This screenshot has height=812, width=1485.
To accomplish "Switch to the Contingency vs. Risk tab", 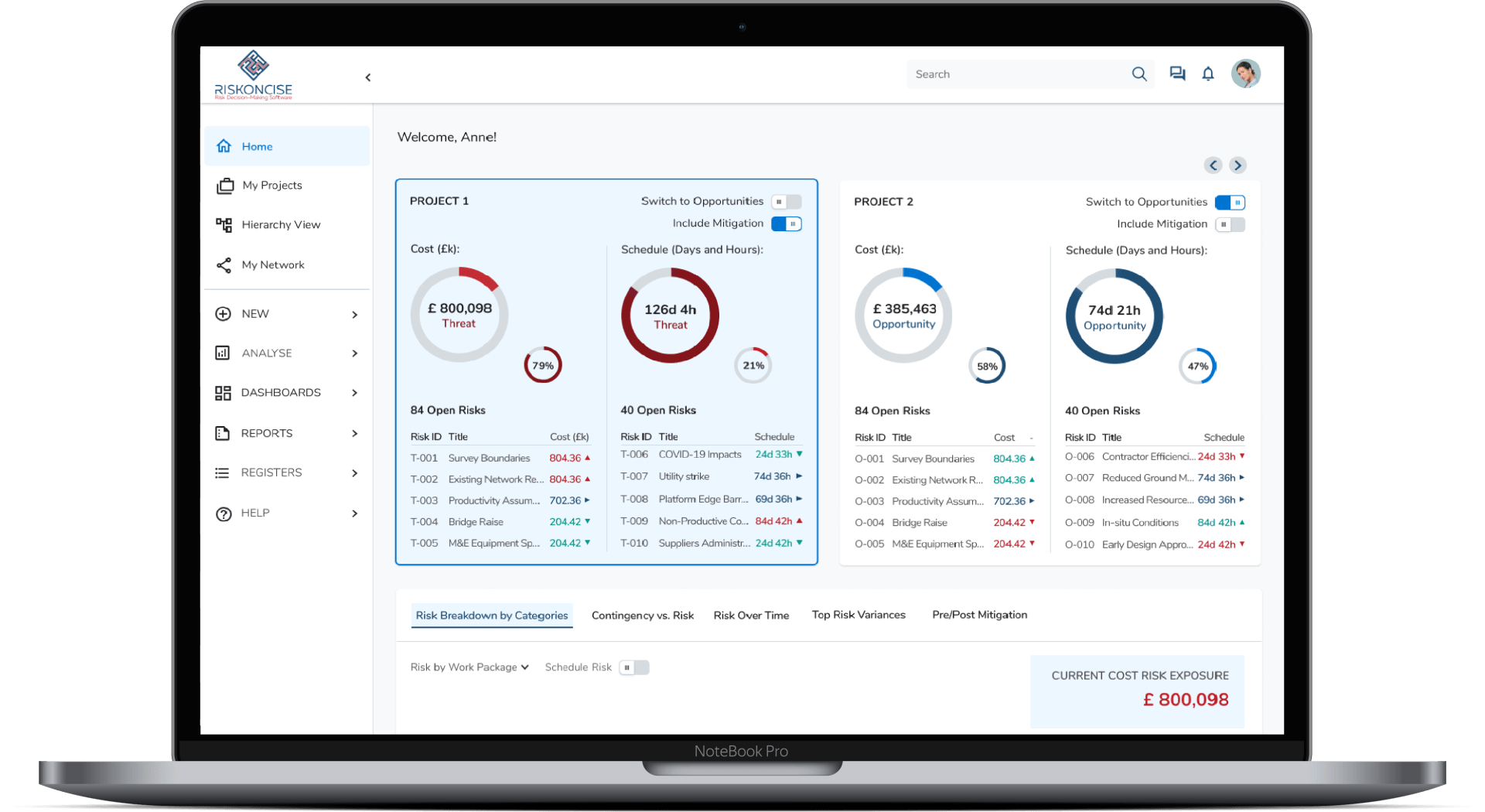I will coord(643,616).
